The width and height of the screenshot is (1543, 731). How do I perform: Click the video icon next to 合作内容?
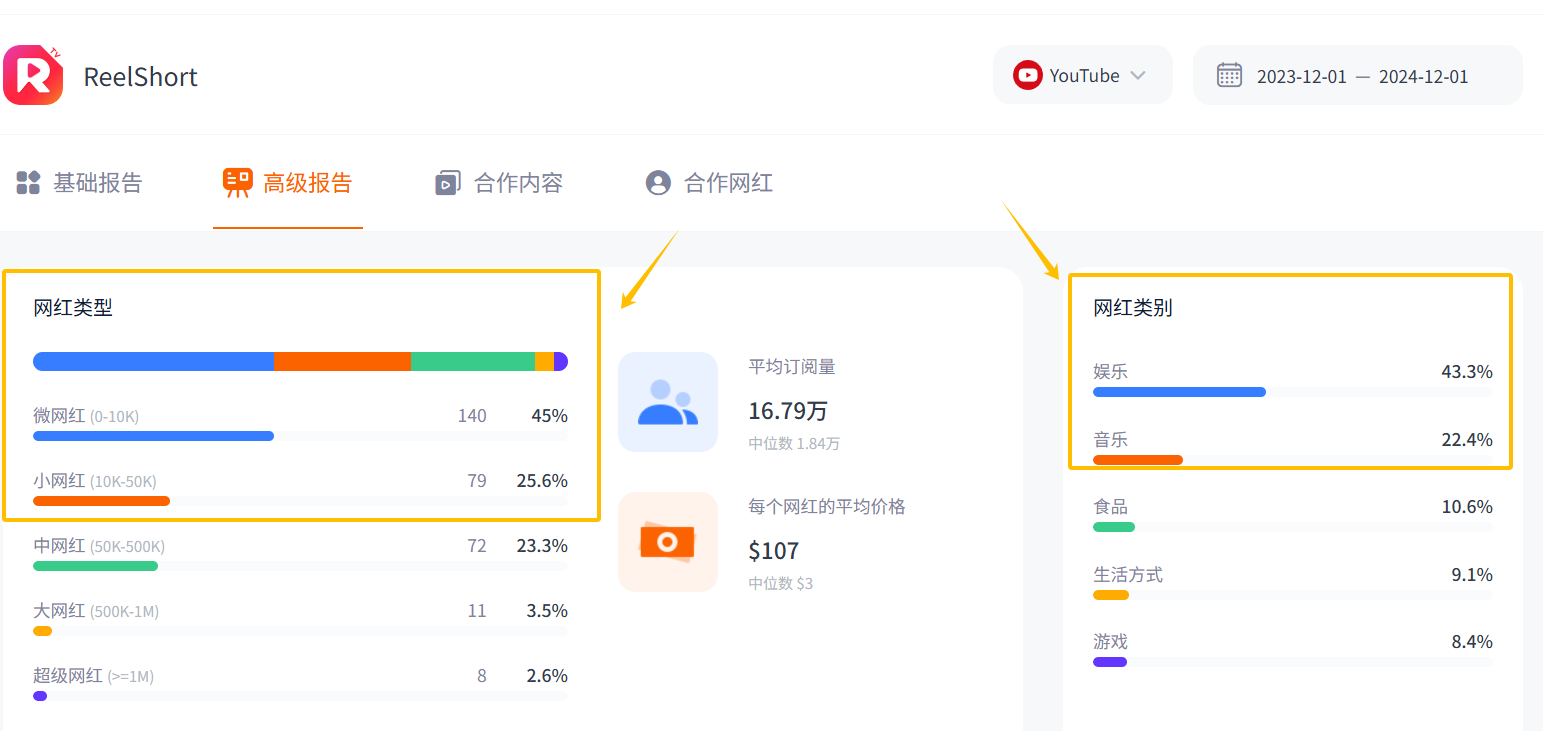[x=449, y=182]
